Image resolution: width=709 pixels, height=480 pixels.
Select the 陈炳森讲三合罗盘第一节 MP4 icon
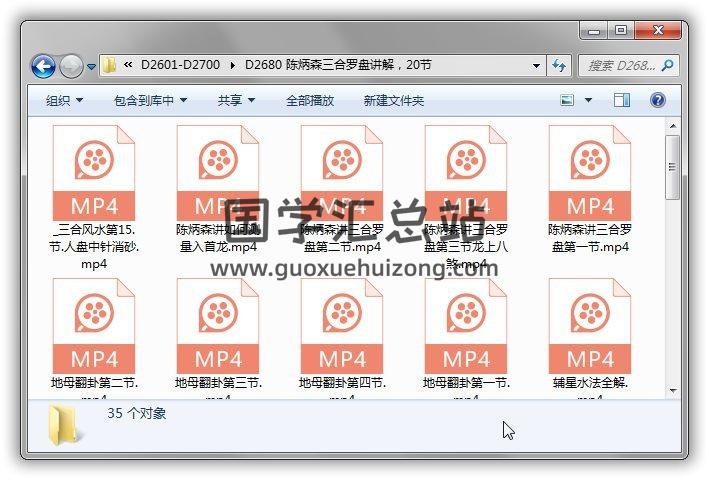click(x=590, y=173)
